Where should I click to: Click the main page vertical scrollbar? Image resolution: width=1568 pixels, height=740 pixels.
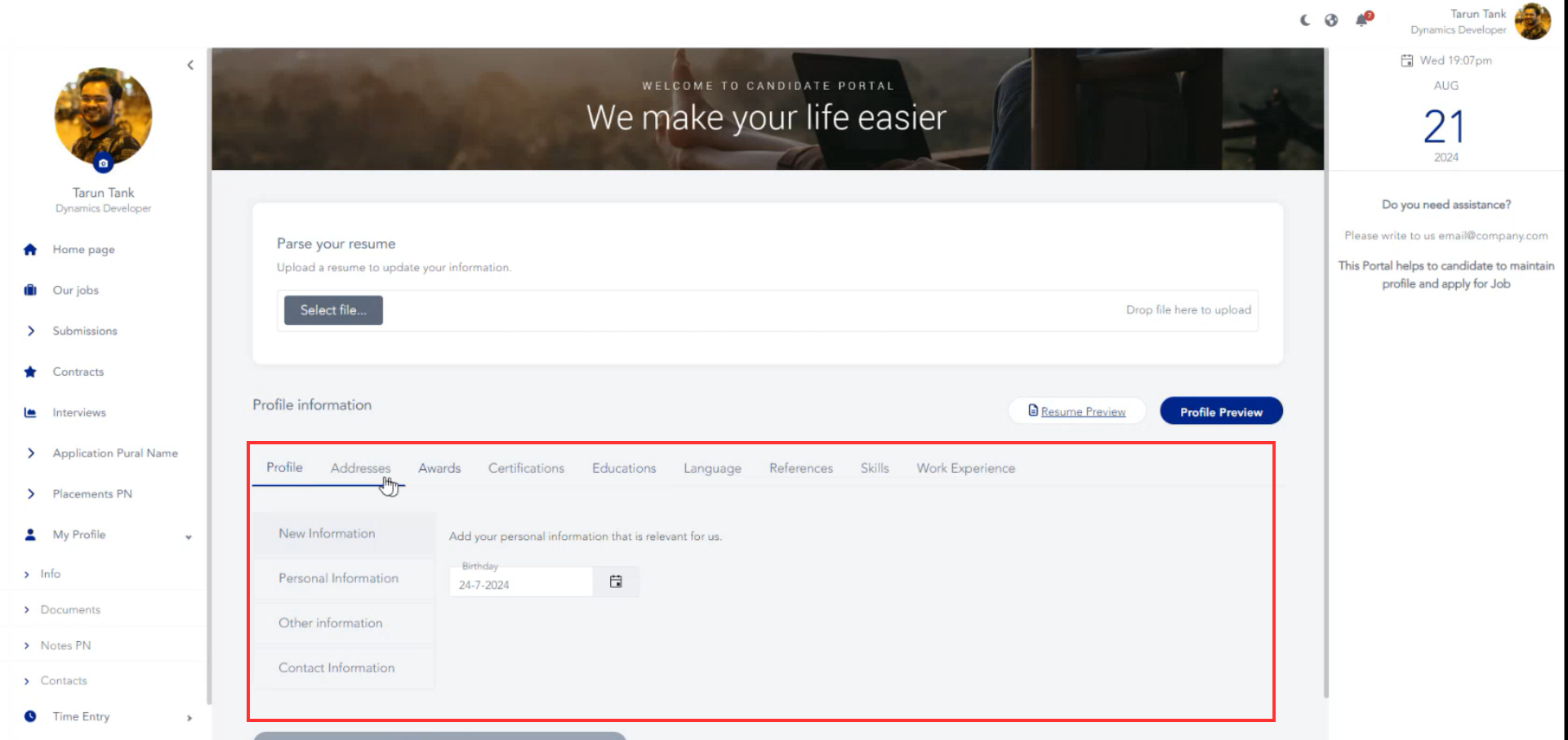1325,372
